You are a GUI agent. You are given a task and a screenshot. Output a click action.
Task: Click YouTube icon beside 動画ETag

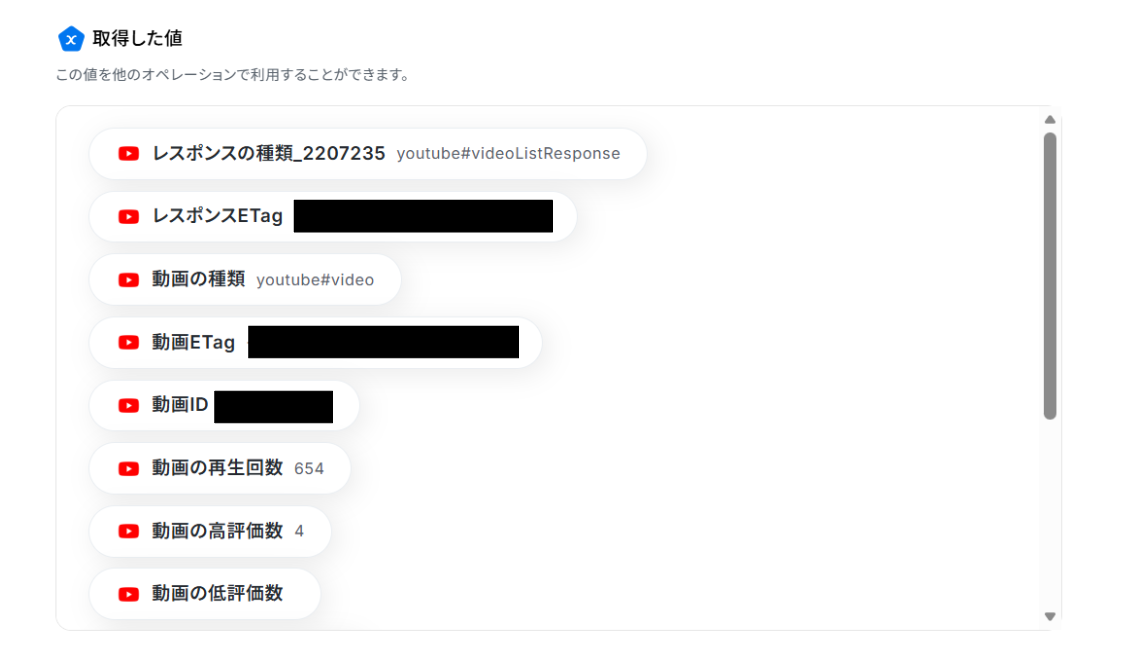pos(129,342)
